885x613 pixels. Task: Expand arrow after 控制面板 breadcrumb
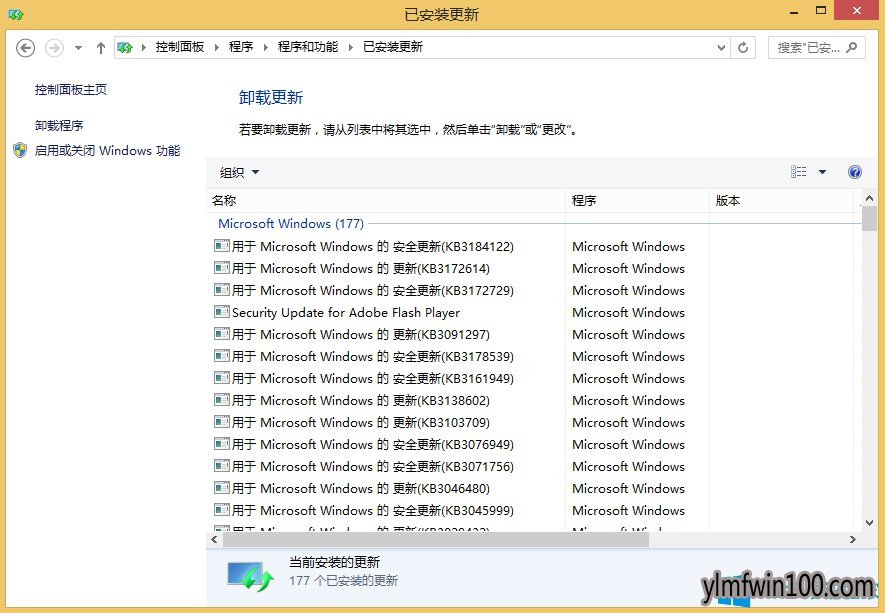coord(216,47)
